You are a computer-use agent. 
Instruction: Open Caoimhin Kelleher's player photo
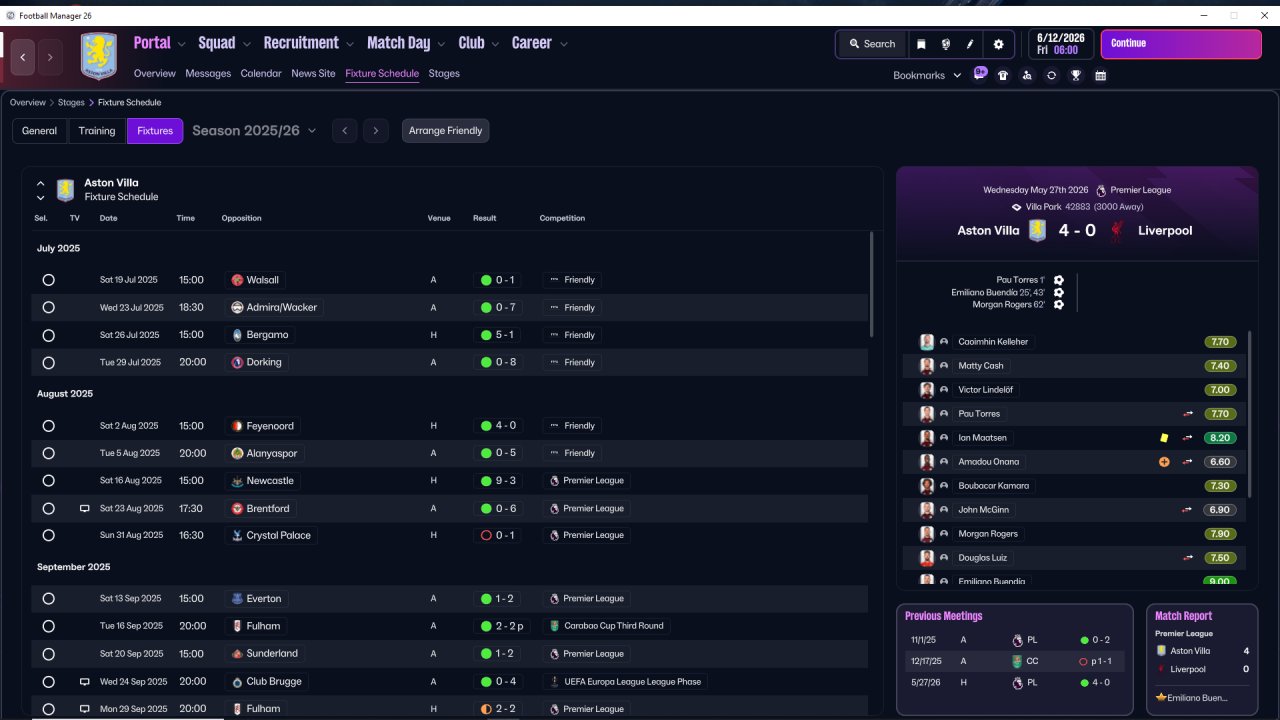click(927, 342)
